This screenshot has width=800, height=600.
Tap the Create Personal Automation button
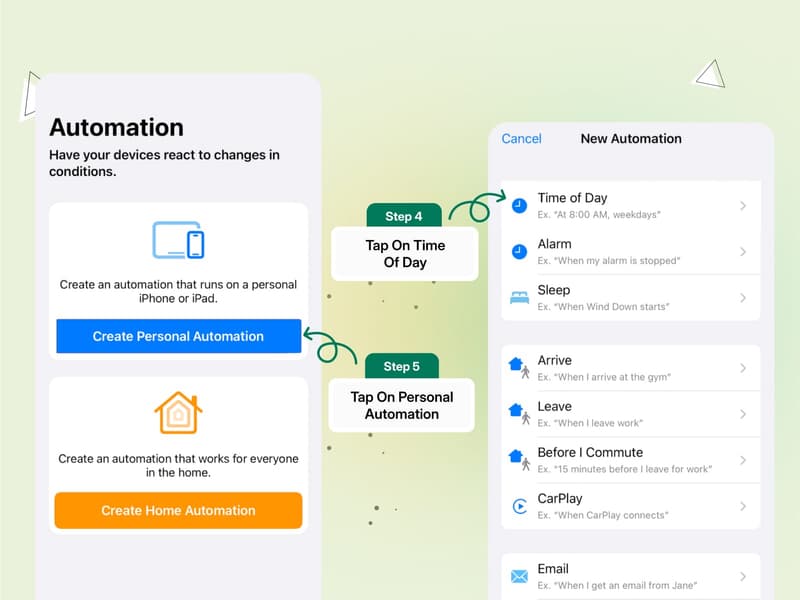[x=178, y=336]
